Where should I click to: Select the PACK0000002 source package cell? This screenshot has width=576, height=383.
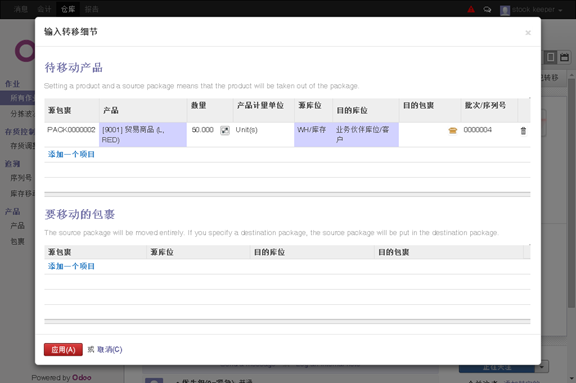click(x=72, y=134)
